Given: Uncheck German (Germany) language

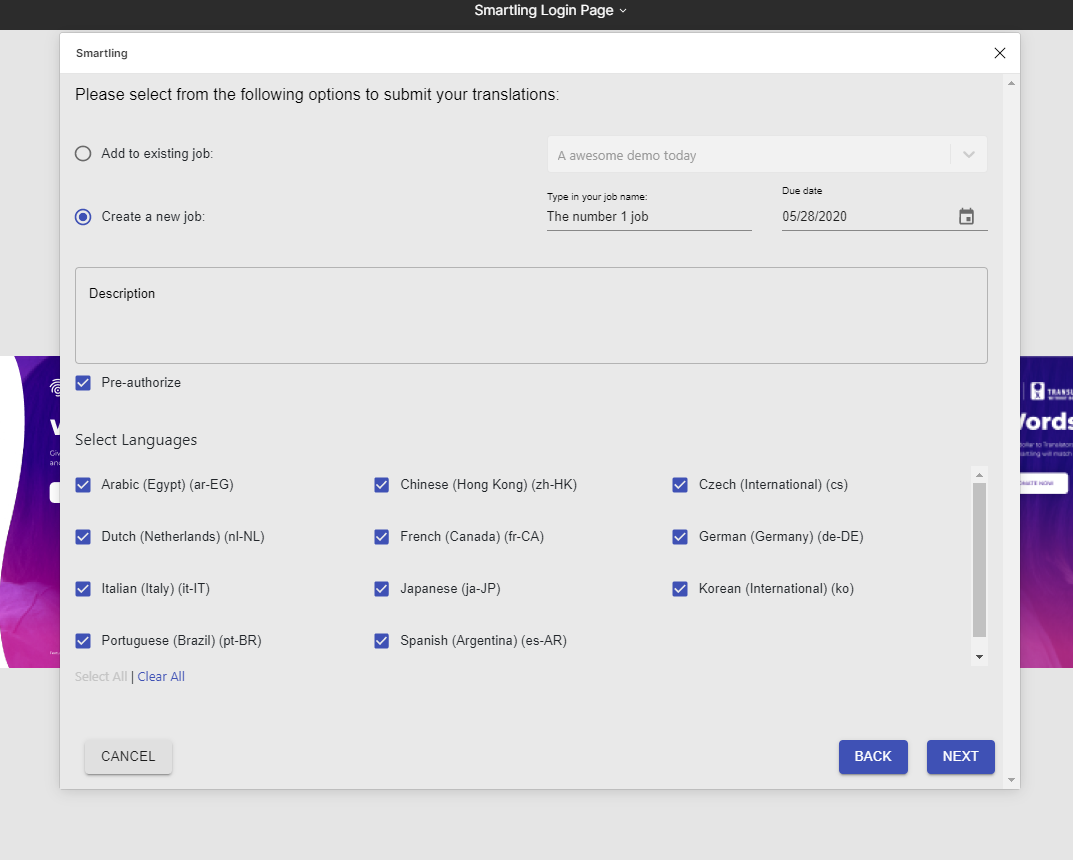Looking at the screenshot, I should pos(680,537).
